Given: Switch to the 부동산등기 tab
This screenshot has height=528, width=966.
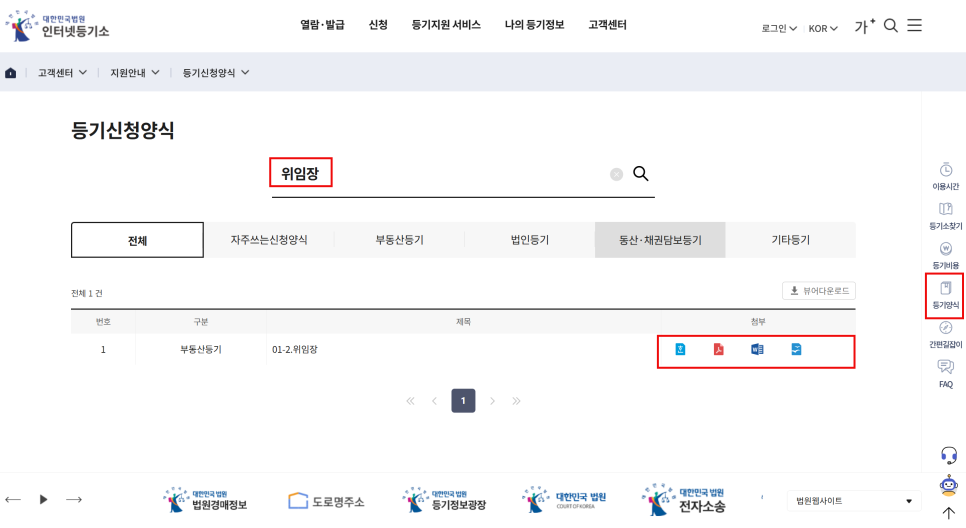Looking at the screenshot, I should [399, 240].
